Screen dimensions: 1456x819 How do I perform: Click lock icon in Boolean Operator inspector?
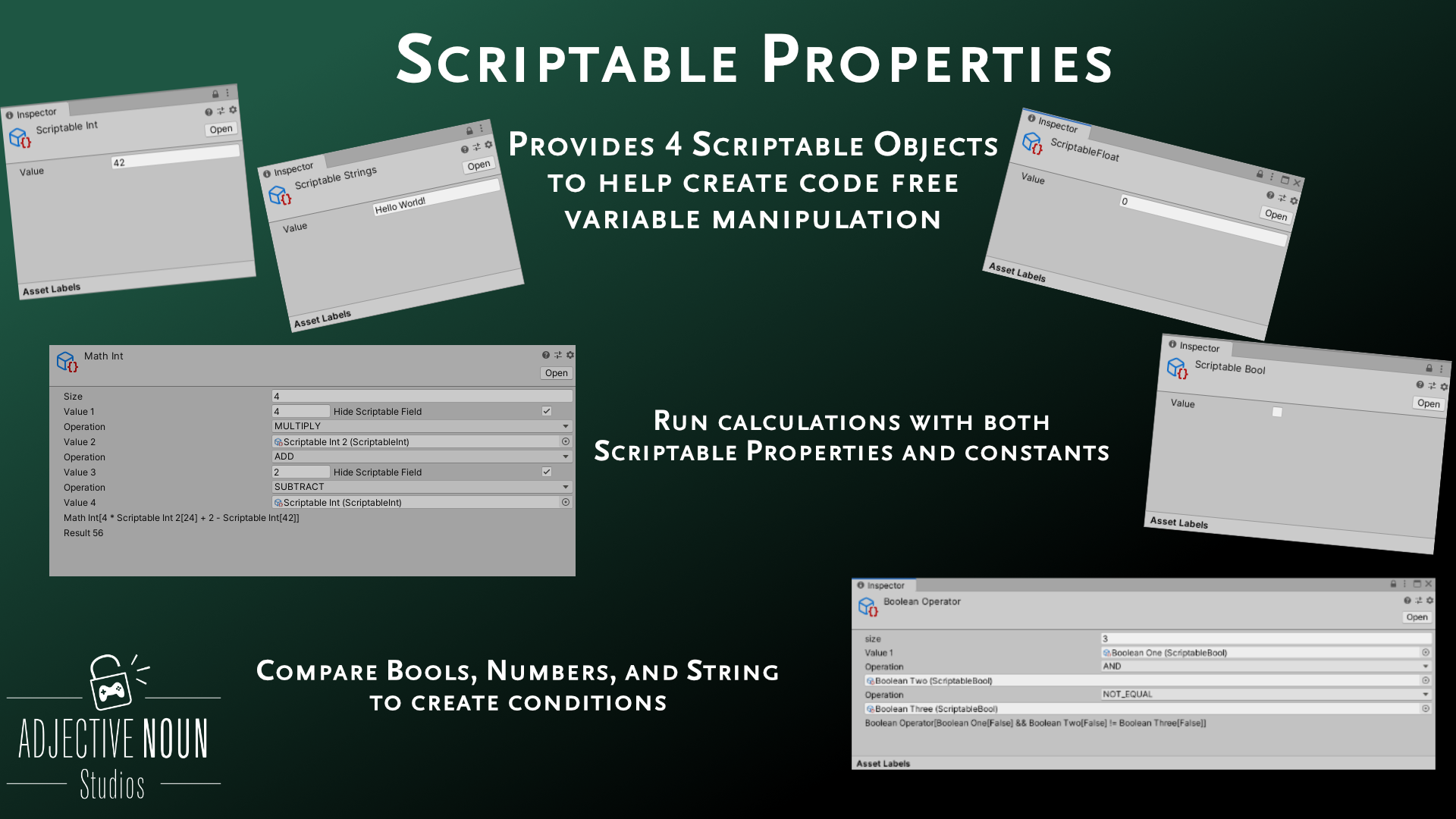point(1393,584)
